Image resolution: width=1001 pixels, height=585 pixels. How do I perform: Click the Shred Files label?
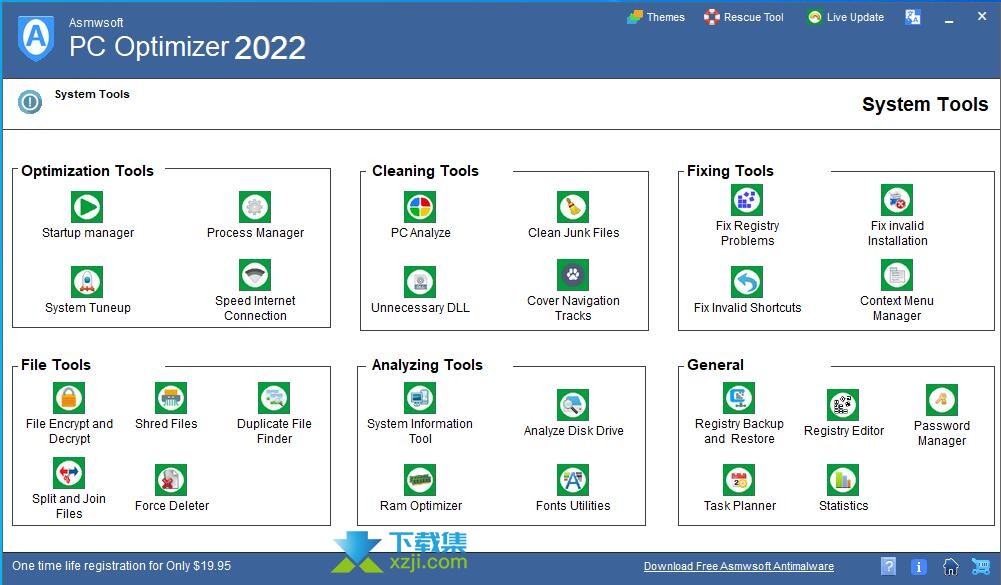tap(166, 423)
